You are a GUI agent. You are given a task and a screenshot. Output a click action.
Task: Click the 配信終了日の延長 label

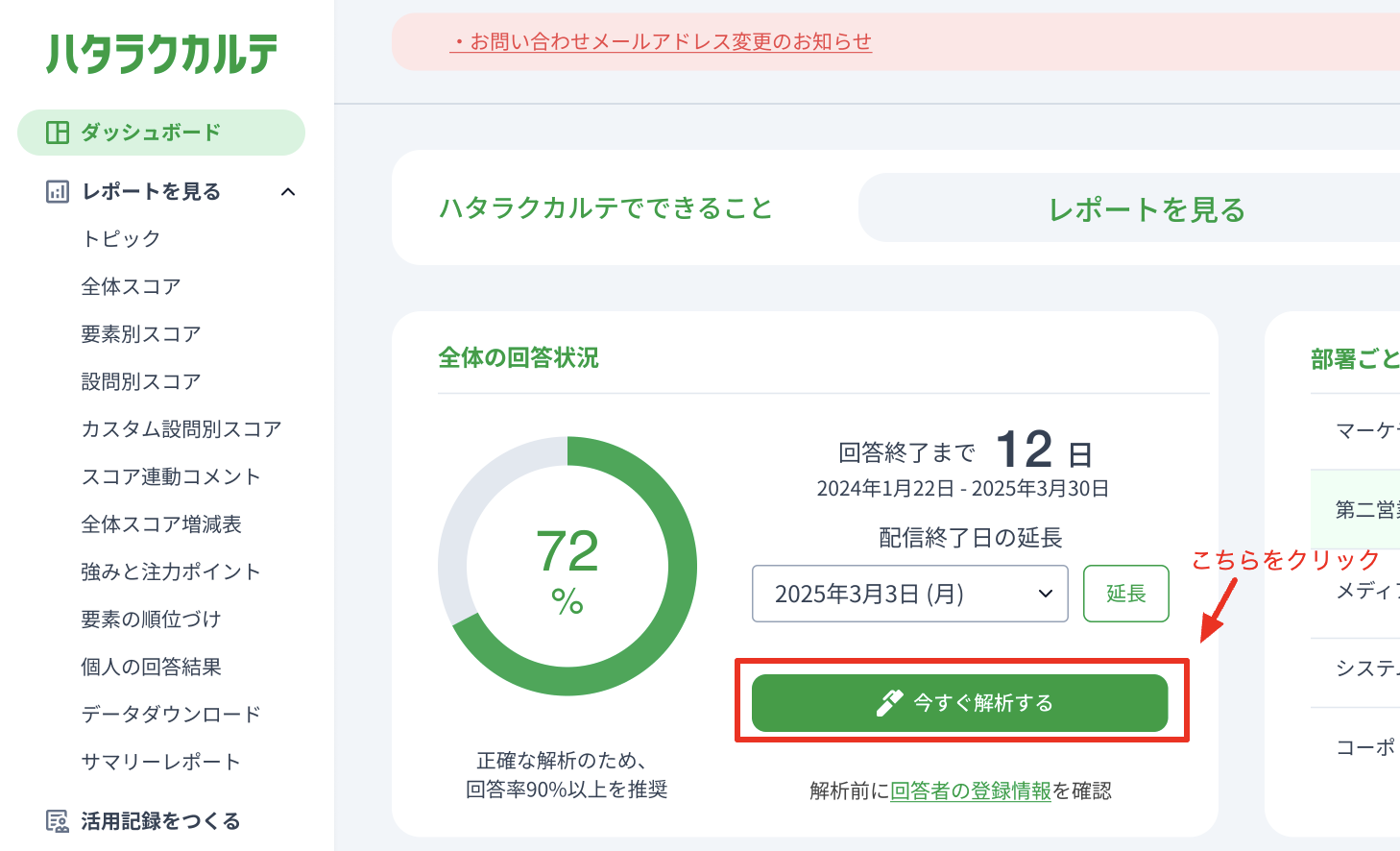[971, 538]
